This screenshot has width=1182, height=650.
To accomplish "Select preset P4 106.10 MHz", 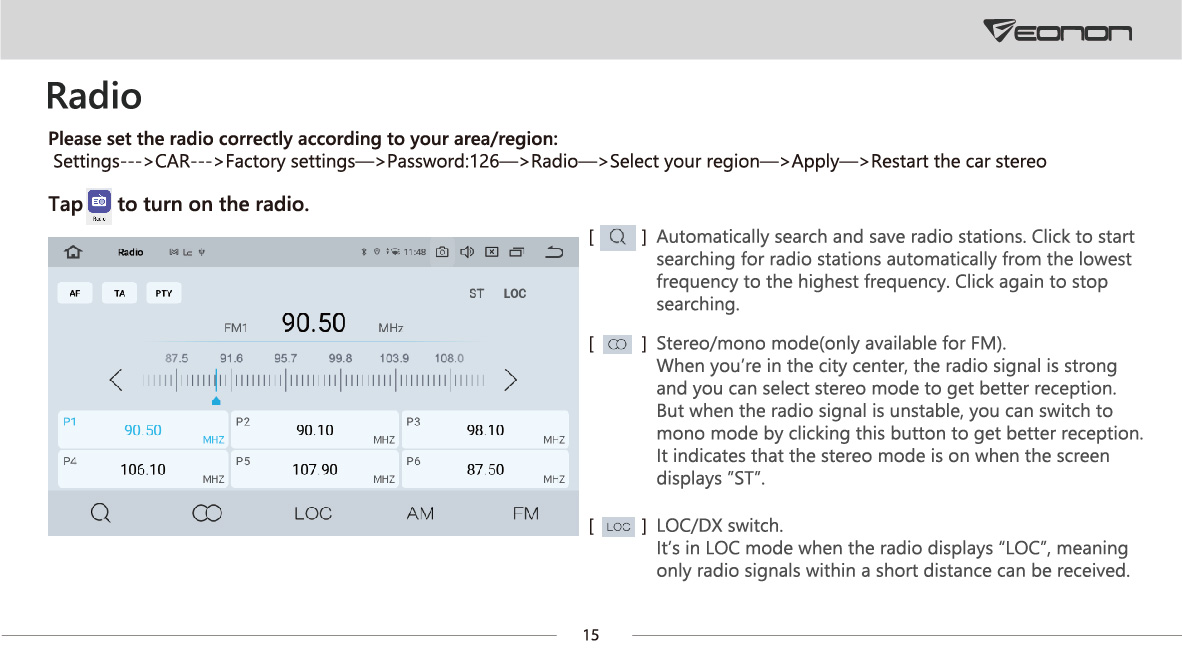I will point(142,469).
